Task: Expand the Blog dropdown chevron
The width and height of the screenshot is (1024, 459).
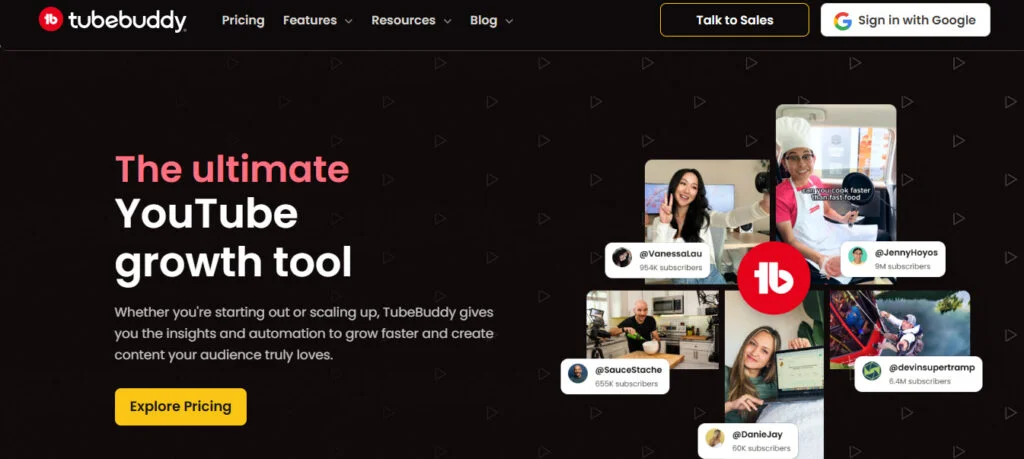Action: tap(509, 22)
